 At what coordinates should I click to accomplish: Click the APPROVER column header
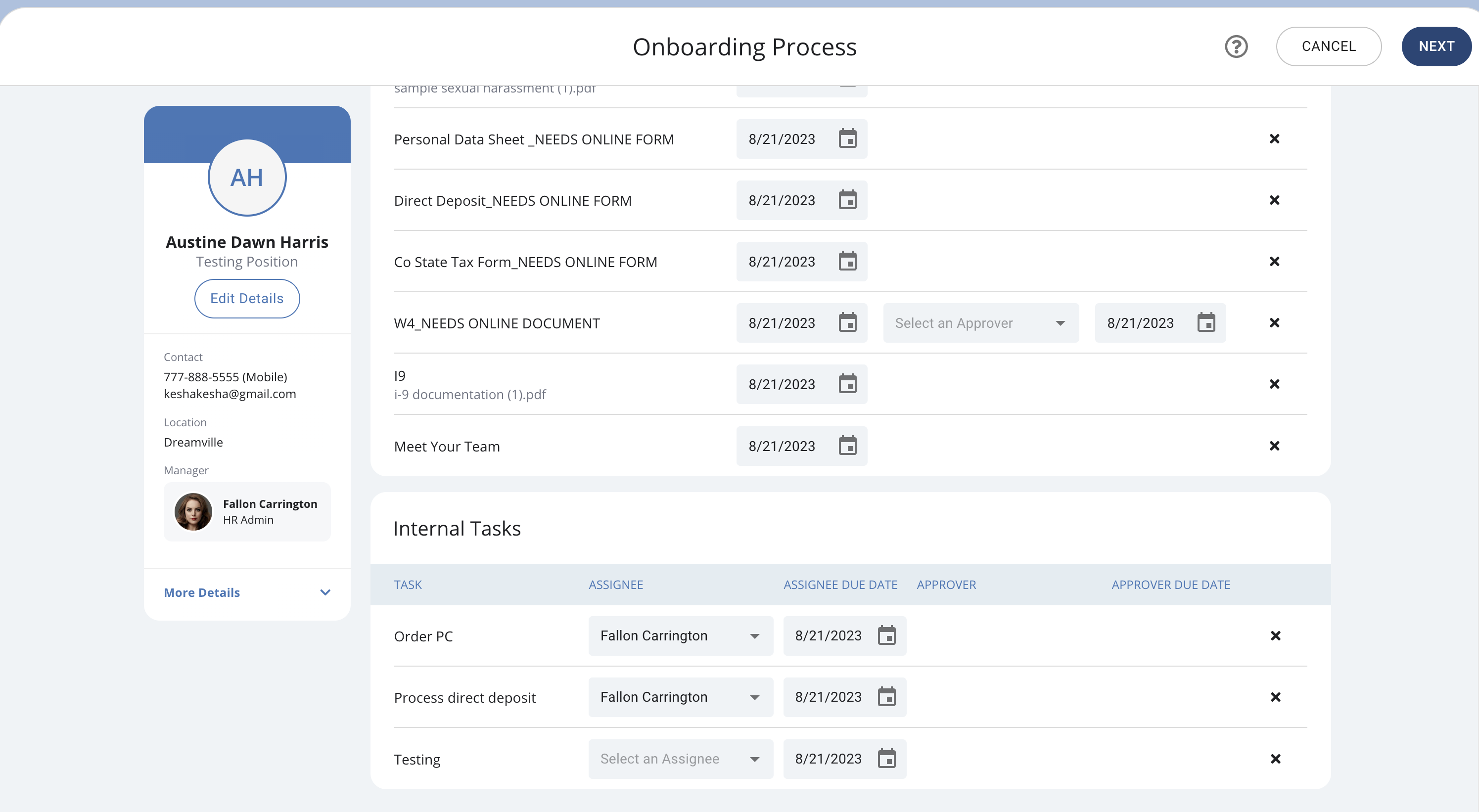point(946,585)
